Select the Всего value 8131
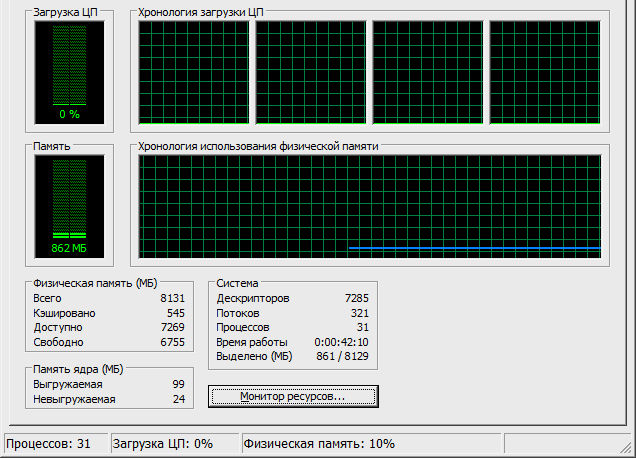 click(x=172, y=298)
